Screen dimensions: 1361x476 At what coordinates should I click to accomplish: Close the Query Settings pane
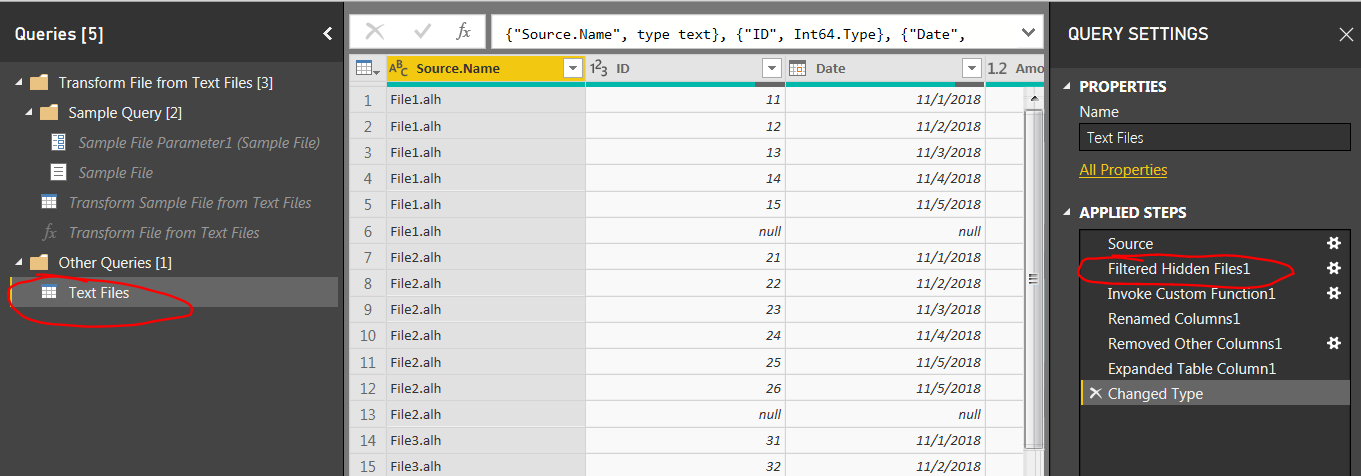pyautogui.click(x=1346, y=34)
